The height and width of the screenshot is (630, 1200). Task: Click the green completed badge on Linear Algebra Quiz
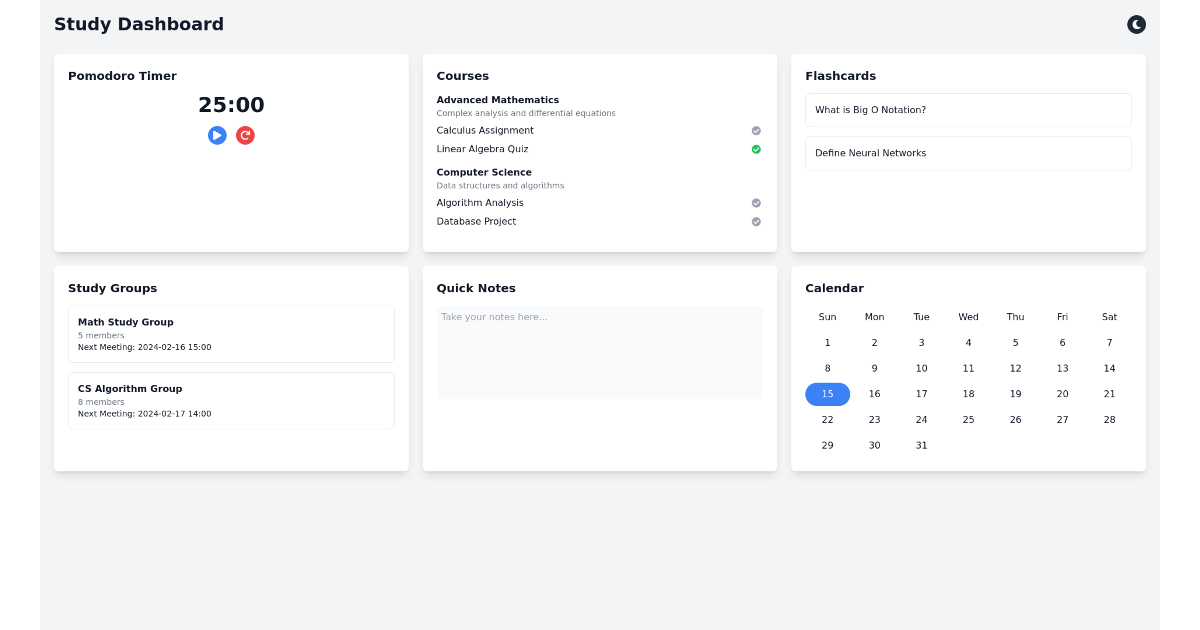pyautogui.click(x=756, y=149)
